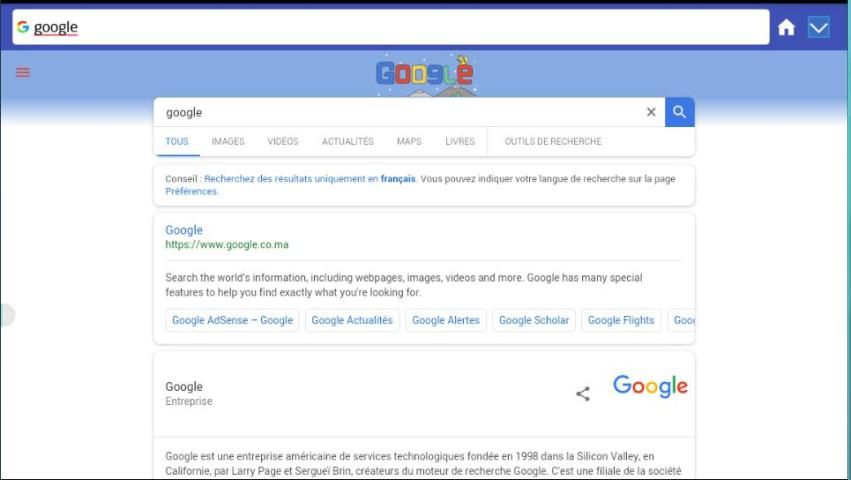Click the Google Scholar sitelink button
851x480 pixels.
[534, 320]
